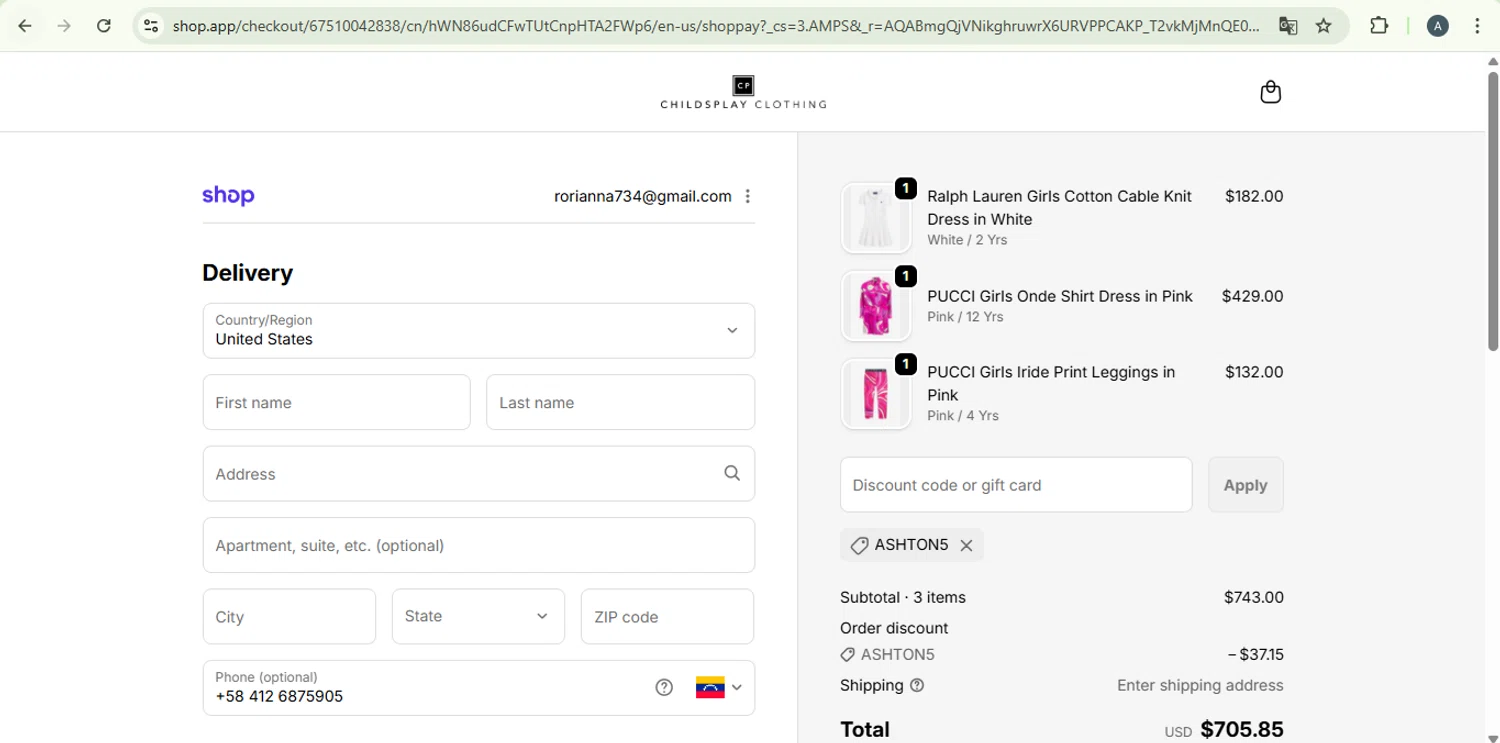The image size is (1500, 743).
Task: Click the Enter shipping address text
Action: (x=1200, y=686)
